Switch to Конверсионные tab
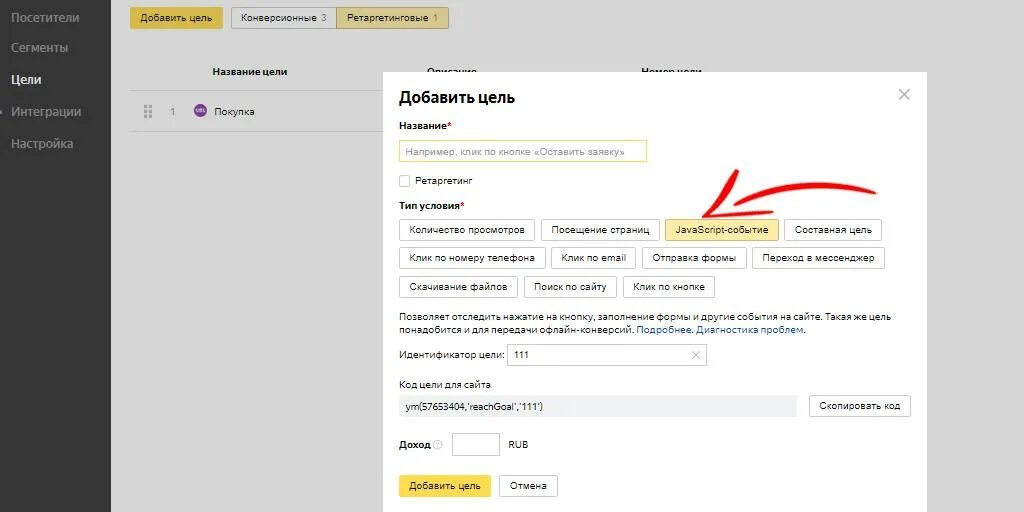 (x=283, y=18)
